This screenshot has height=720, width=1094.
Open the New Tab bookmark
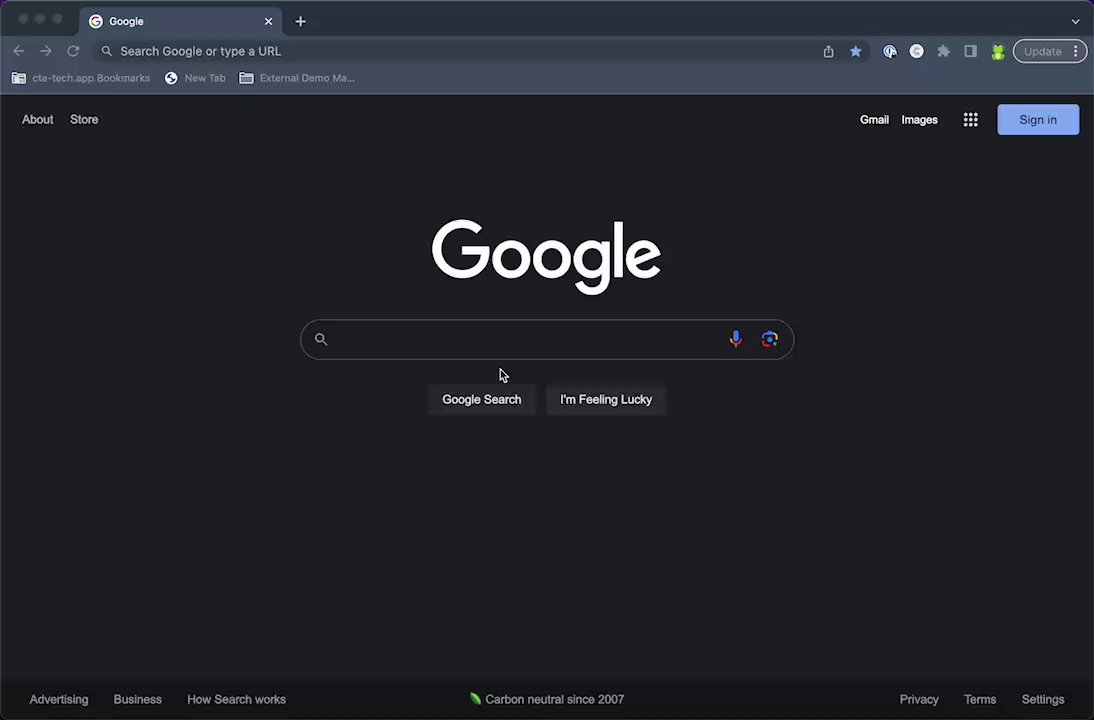[x=195, y=78]
